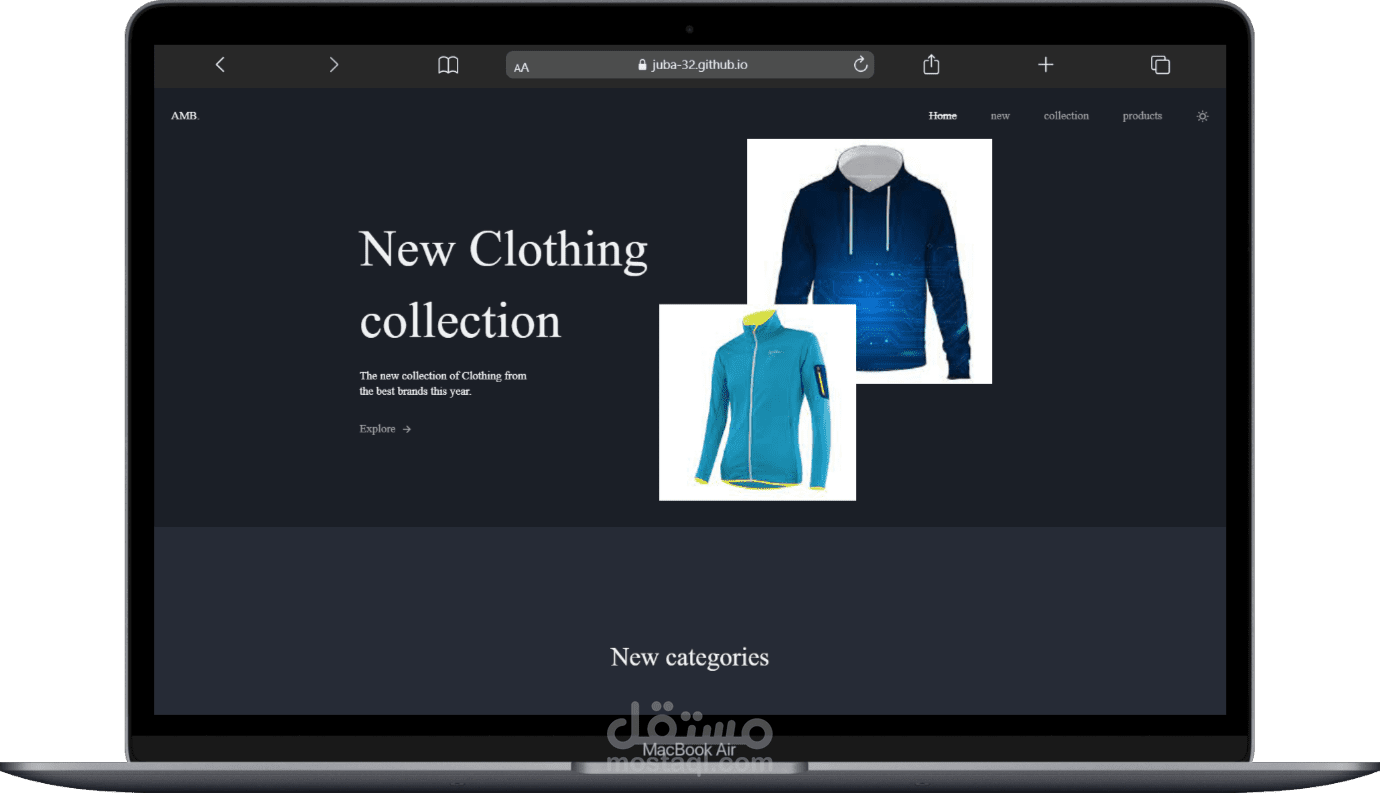Reload the page with the refresh icon
The width and height of the screenshot is (1380, 793).
860,65
